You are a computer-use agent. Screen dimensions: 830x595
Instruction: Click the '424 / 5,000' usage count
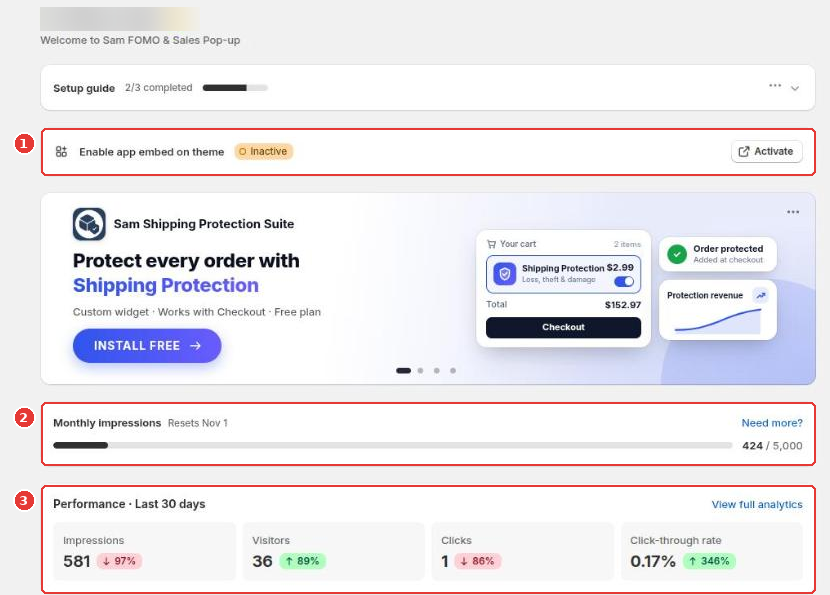click(772, 446)
